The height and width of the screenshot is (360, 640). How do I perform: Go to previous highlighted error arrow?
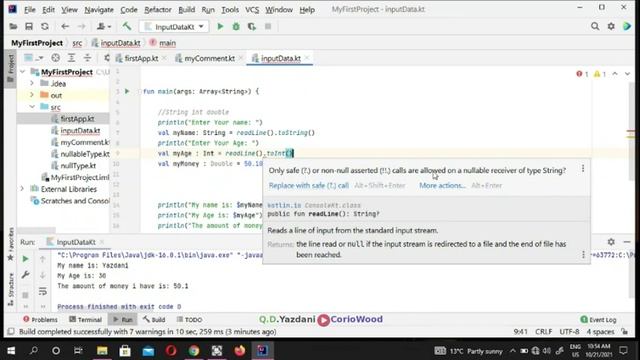(x=615, y=74)
